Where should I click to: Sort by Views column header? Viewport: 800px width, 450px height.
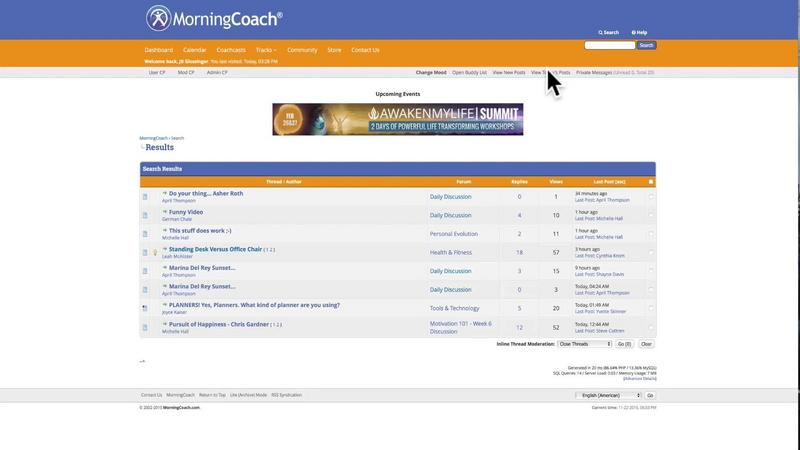click(556, 182)
